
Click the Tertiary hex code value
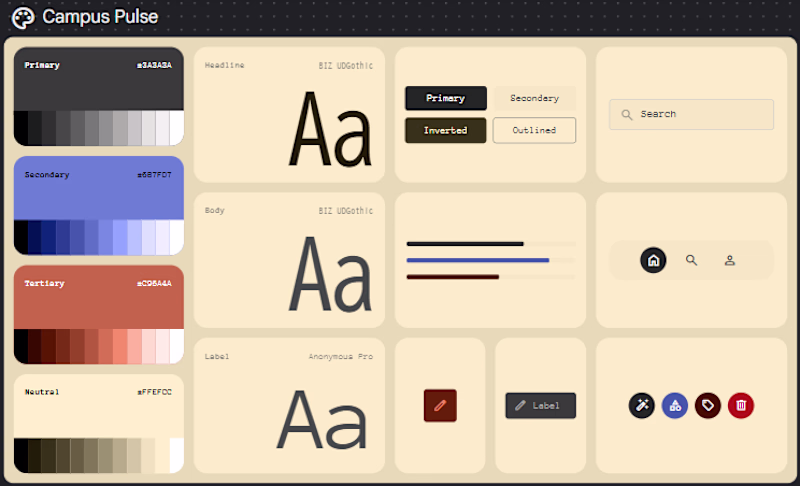[154, 284]
